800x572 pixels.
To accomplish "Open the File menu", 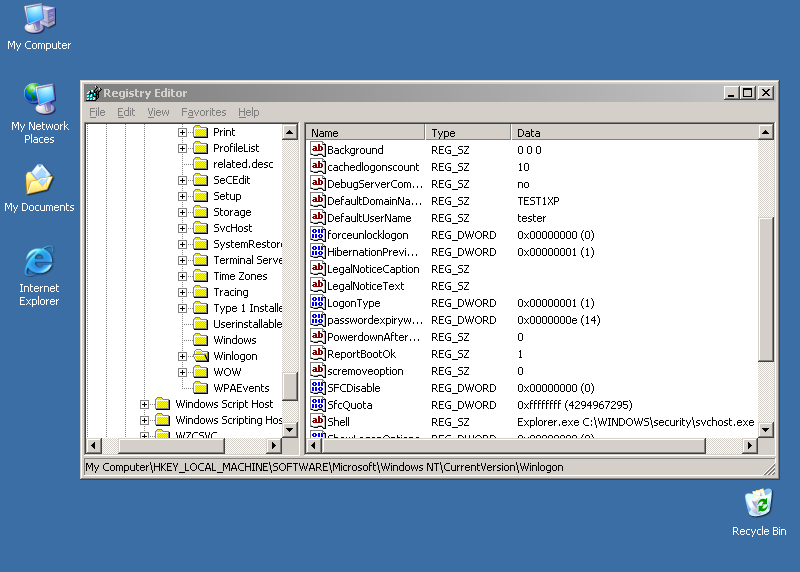I will click(x=97, y=112).
